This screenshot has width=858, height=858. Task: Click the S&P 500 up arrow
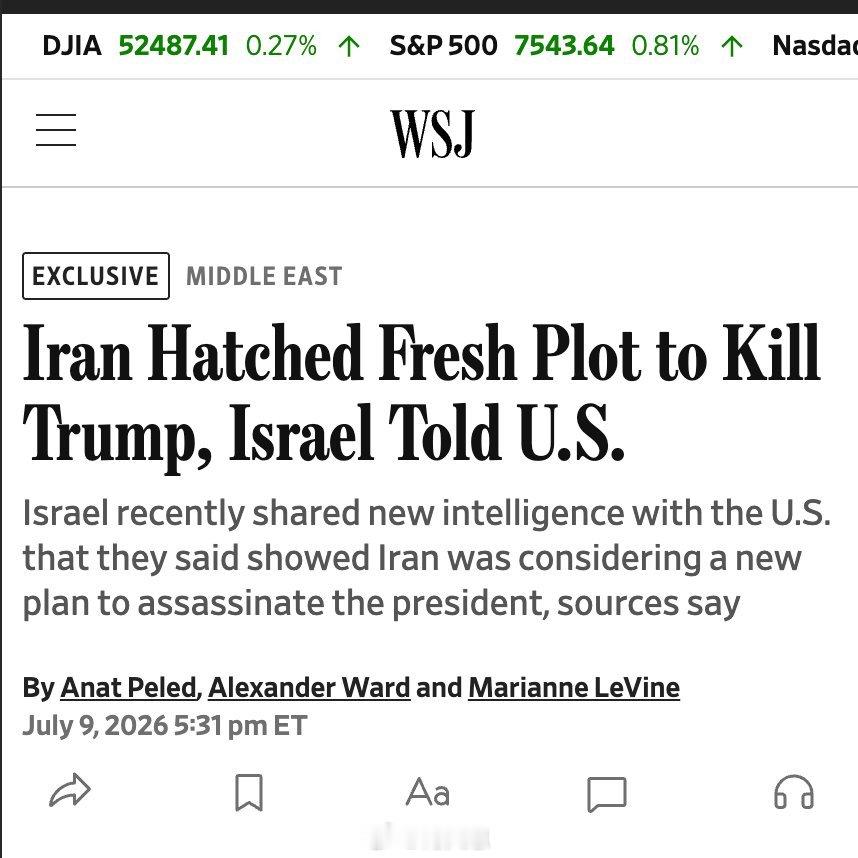[732, 46]
